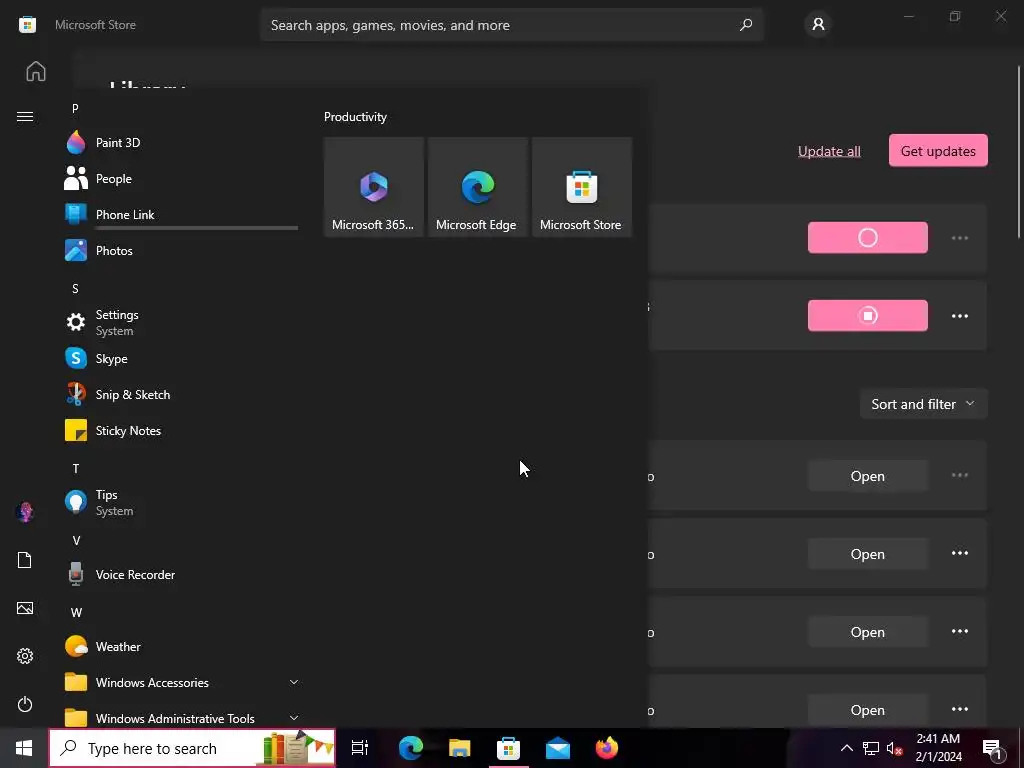Click the pink pending update button

tap(867, 238)
